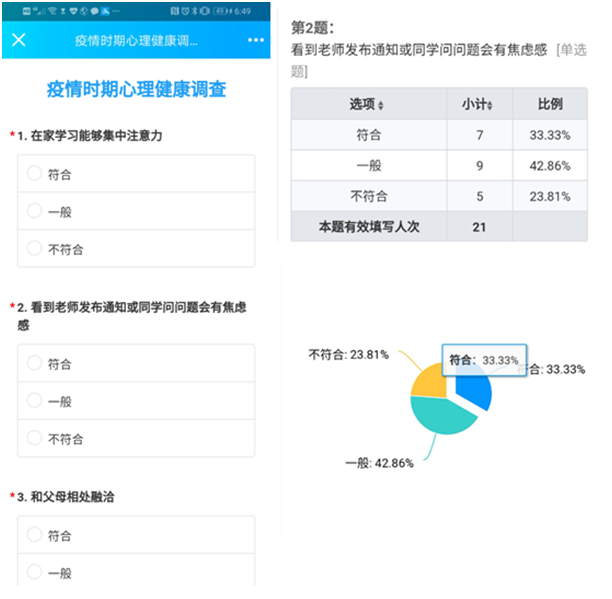Viewport: 612px width, 599px height.
Task: Select 符合 for question 1
Action: pyautogui.click(x=35, y=174)
